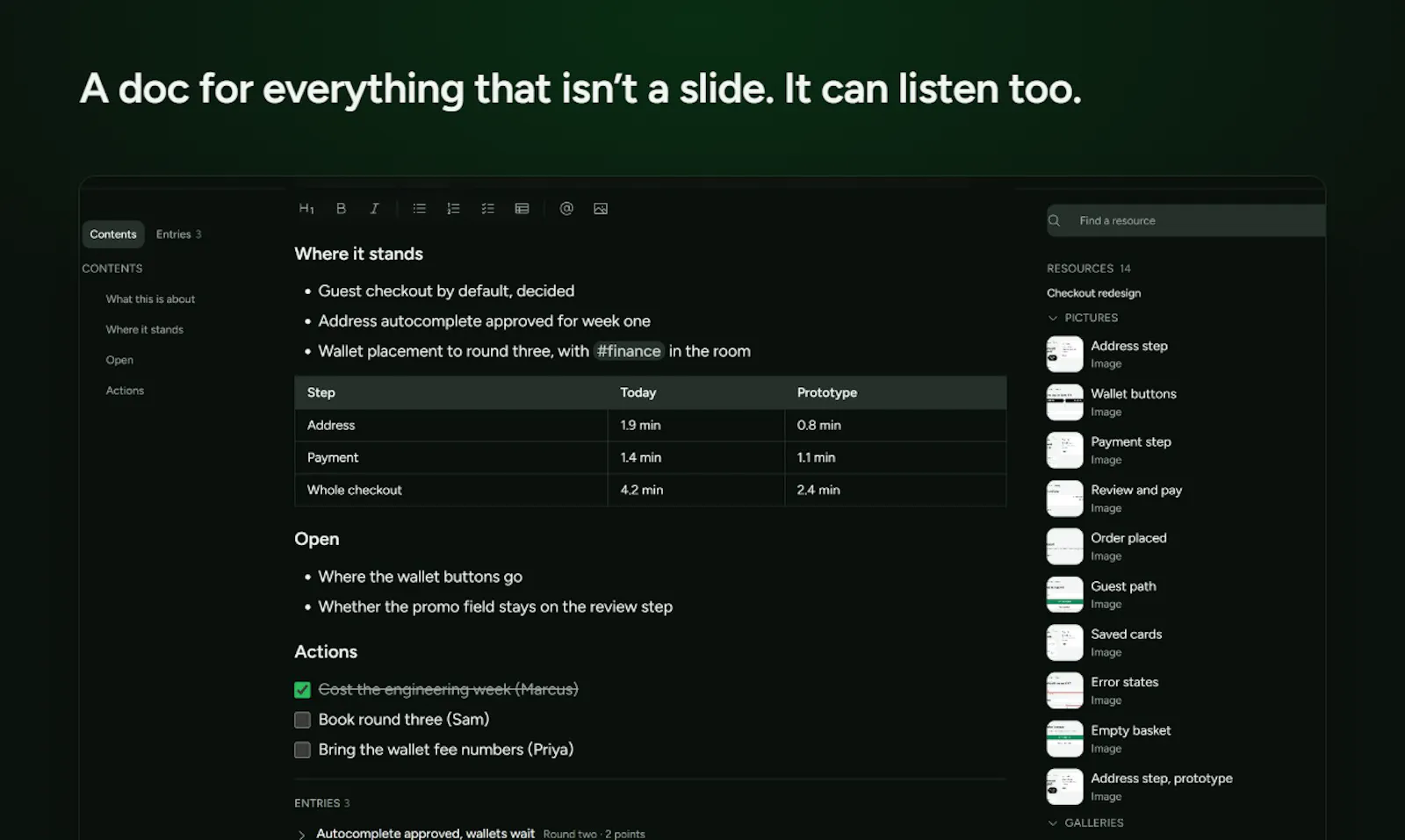Click the 2.4 min table cell
The width and height of the screenshot is (1405, 840).
click(895, 490)
